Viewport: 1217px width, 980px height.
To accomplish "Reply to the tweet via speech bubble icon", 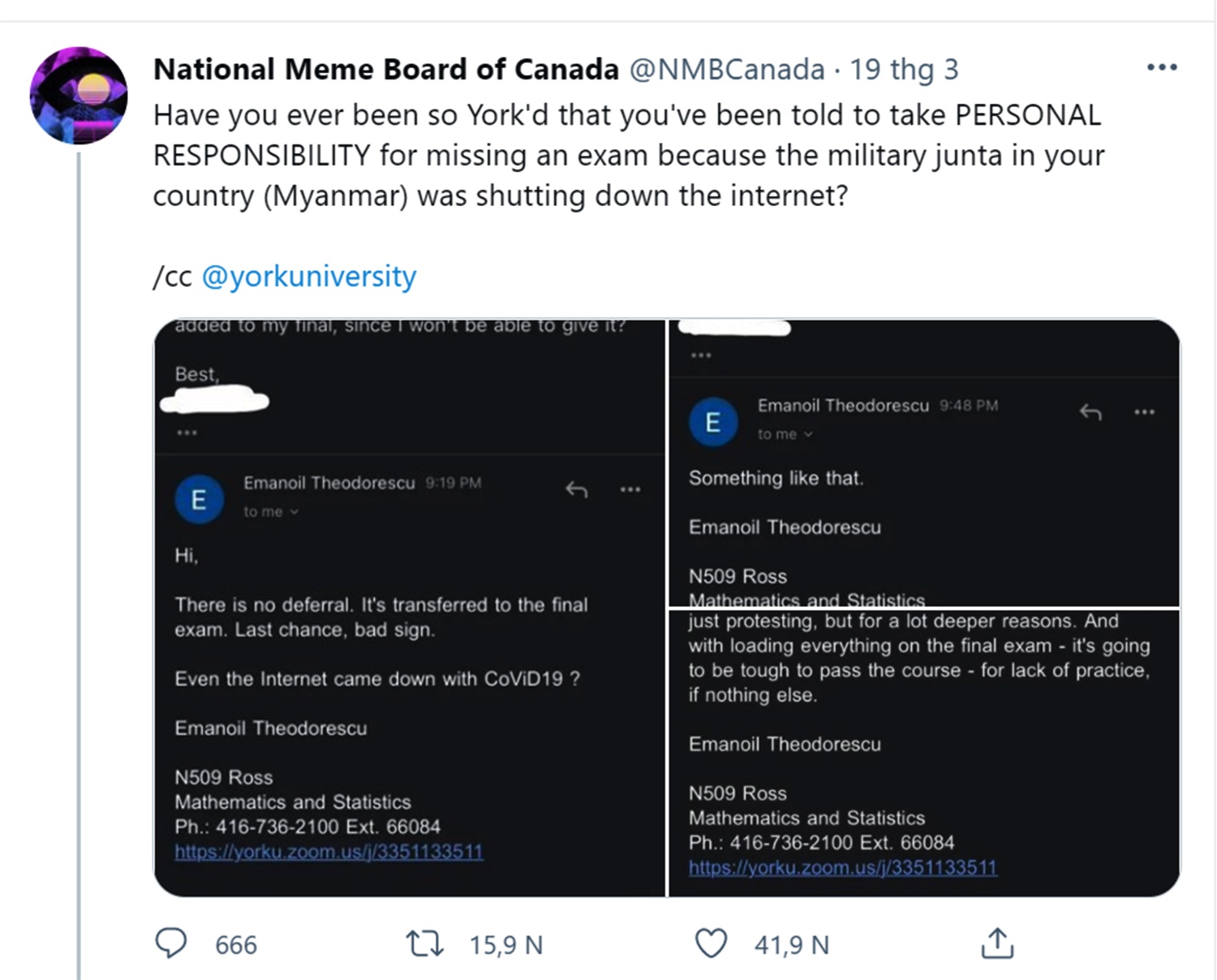I will point(172,943).
